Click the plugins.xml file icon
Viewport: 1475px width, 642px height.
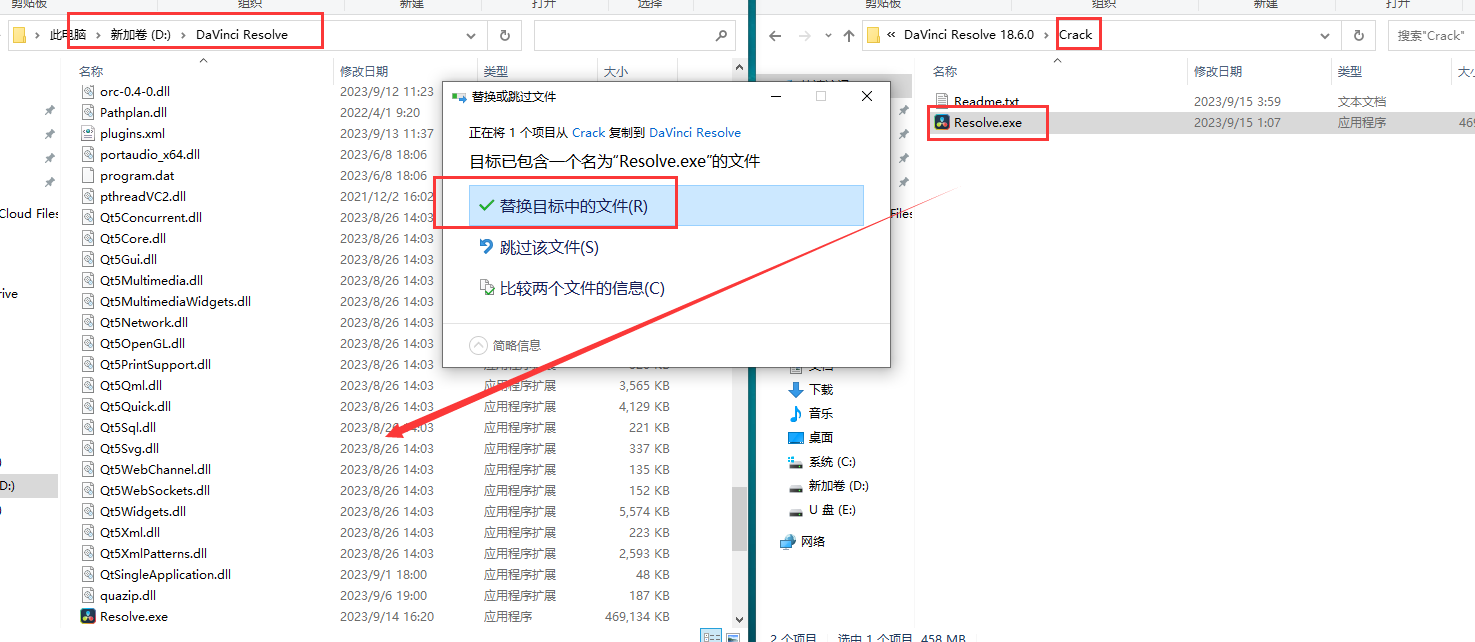[x=88, y=133]
